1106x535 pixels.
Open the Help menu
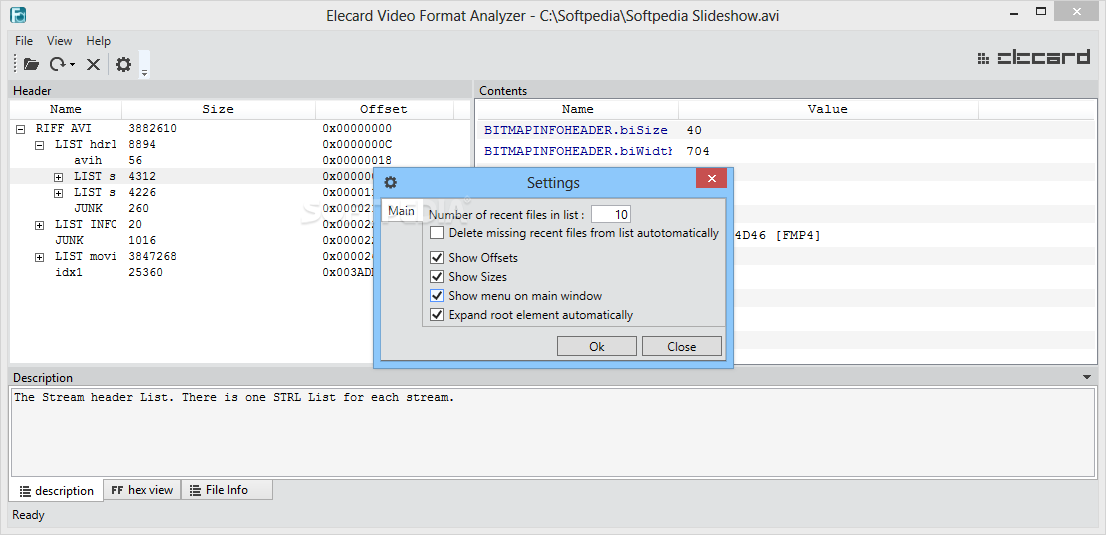[x=99, y=41]
